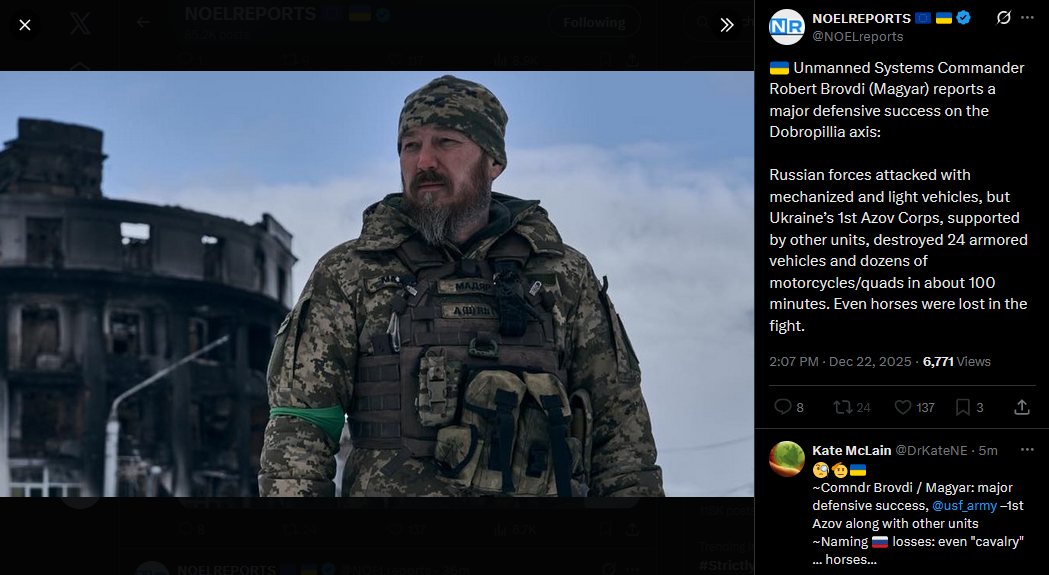Viewport: 1049px width, 575px height.
Task: Open the @NOELreports handle
Action: coord(858,37)
